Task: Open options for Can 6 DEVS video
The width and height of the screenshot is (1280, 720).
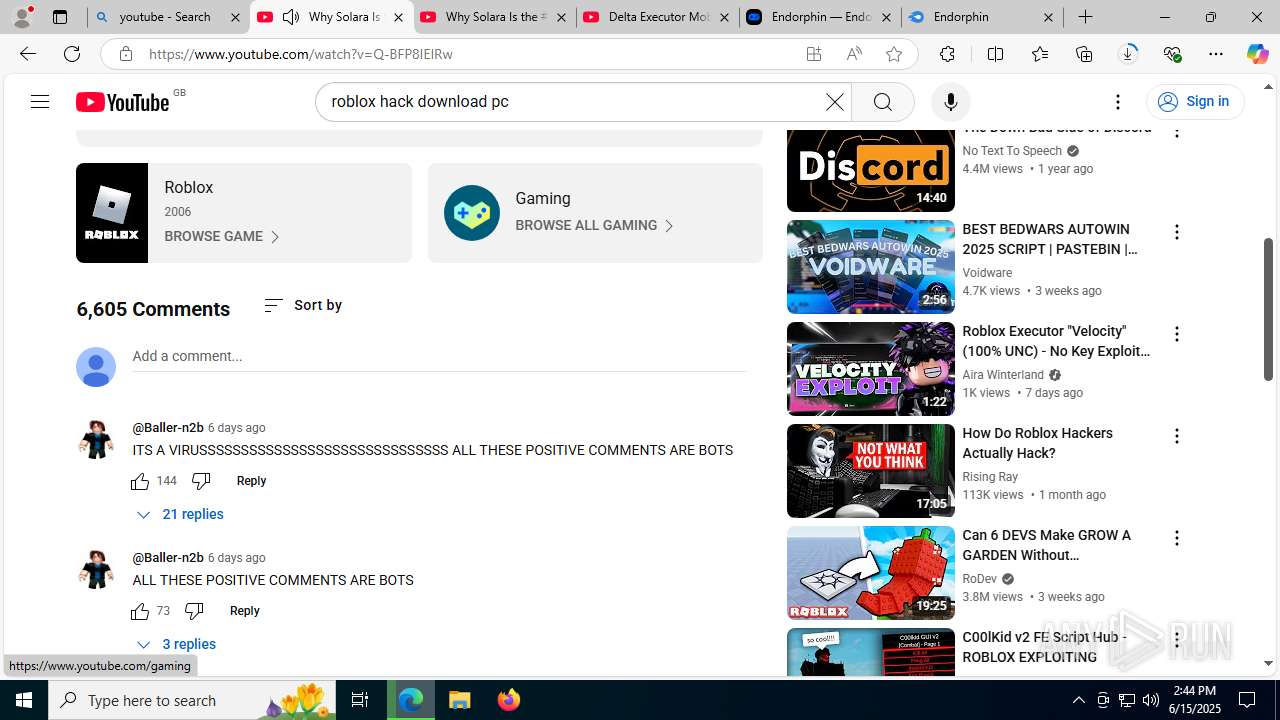Action: tap(1177, 538)
